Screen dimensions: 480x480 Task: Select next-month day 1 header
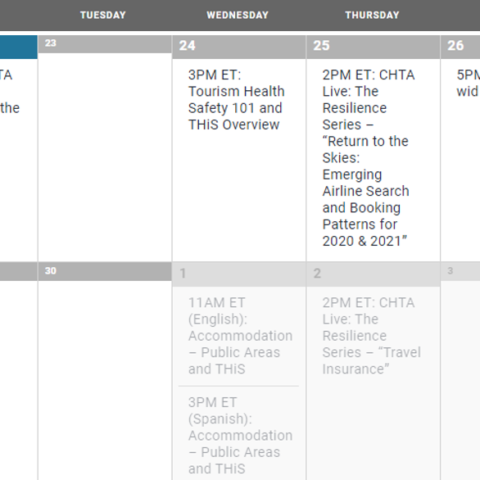tap(239, 274)
